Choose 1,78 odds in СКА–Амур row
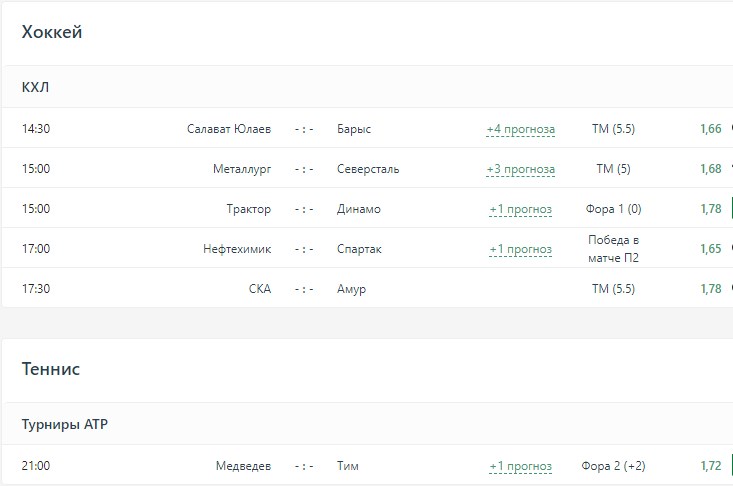 tap(710, 289)
